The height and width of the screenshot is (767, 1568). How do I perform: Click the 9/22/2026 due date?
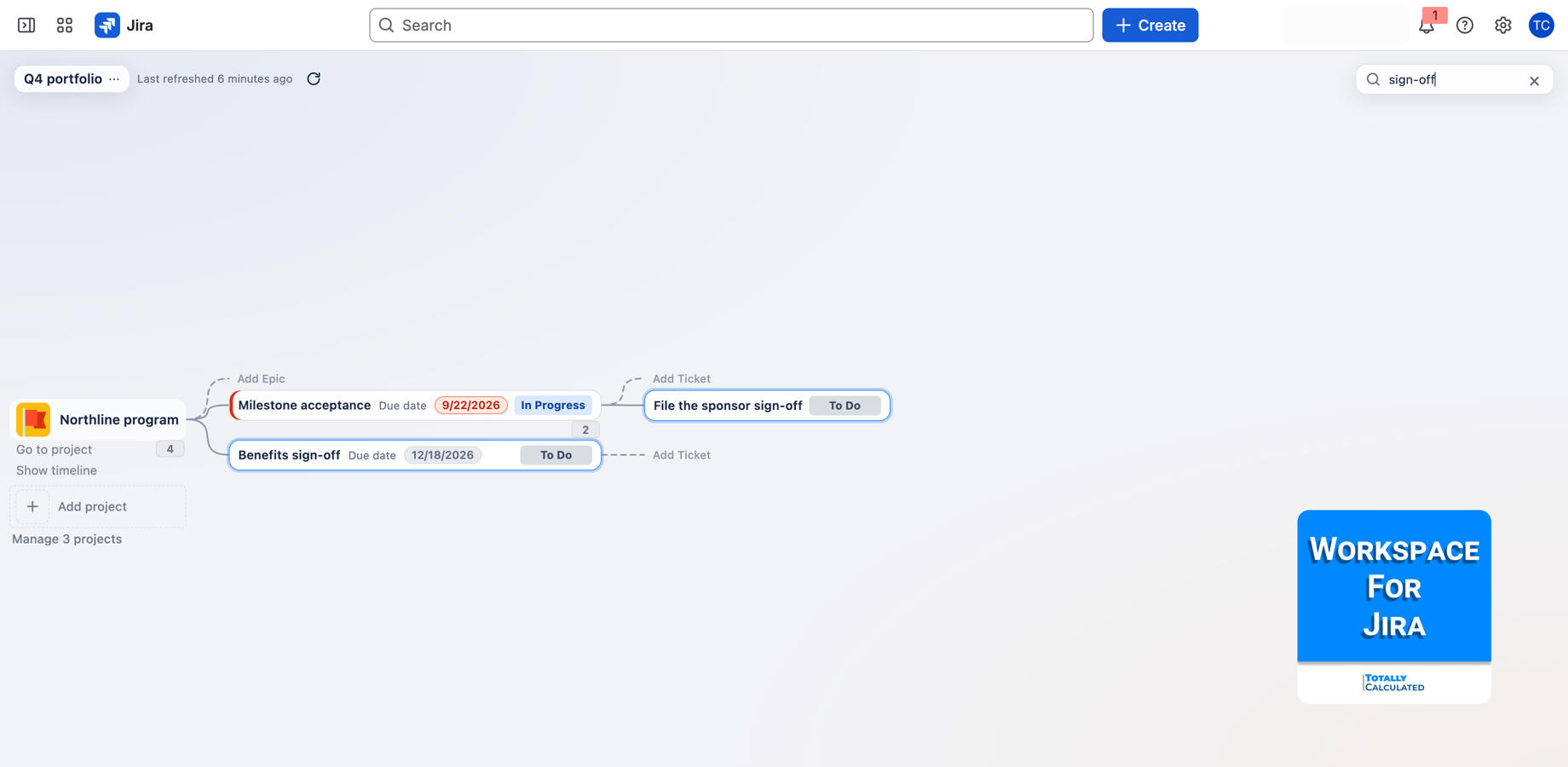[x=470, y=405]
